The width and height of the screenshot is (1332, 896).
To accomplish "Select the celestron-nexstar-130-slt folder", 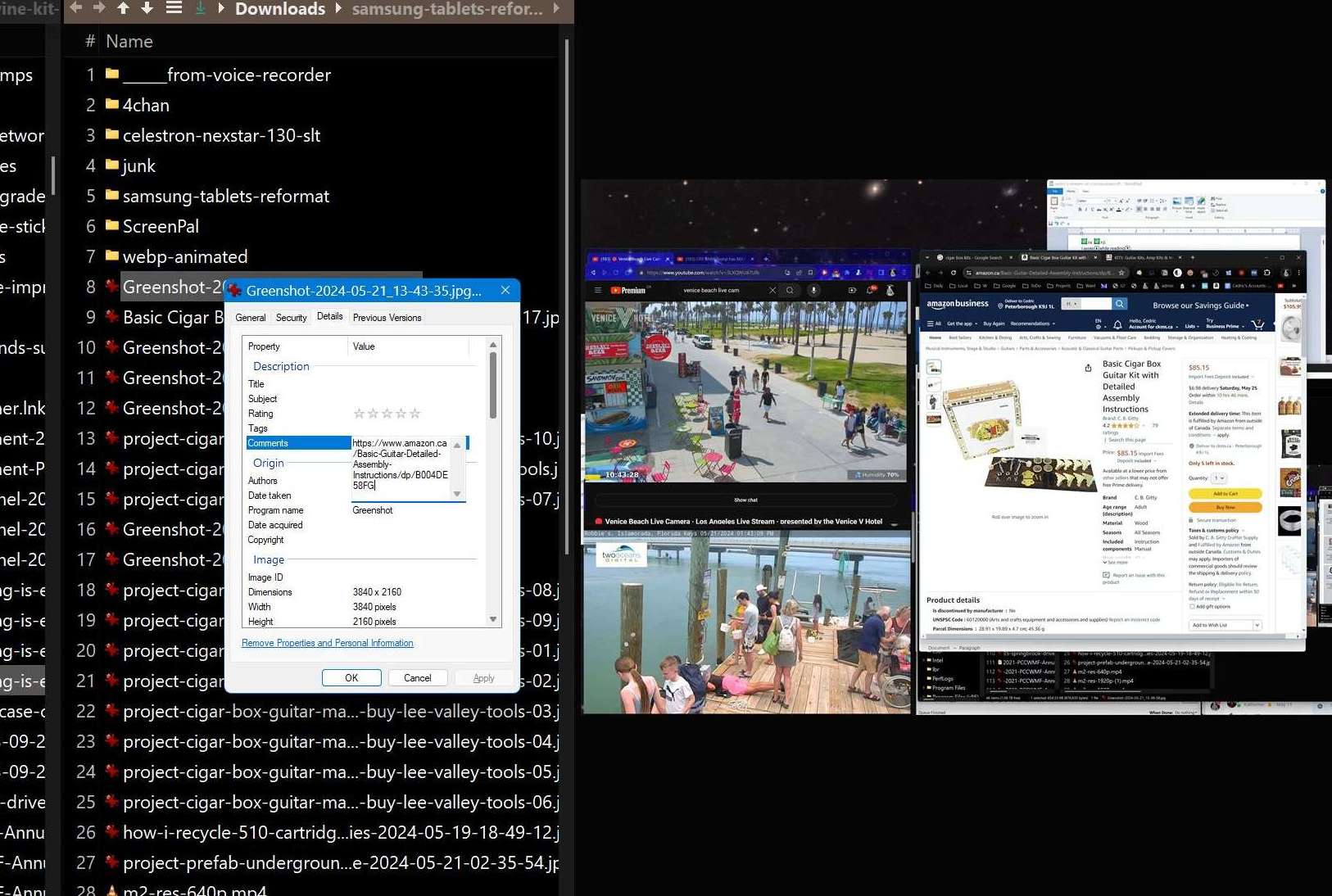I will pyautogui.click(x=221, y=135).
